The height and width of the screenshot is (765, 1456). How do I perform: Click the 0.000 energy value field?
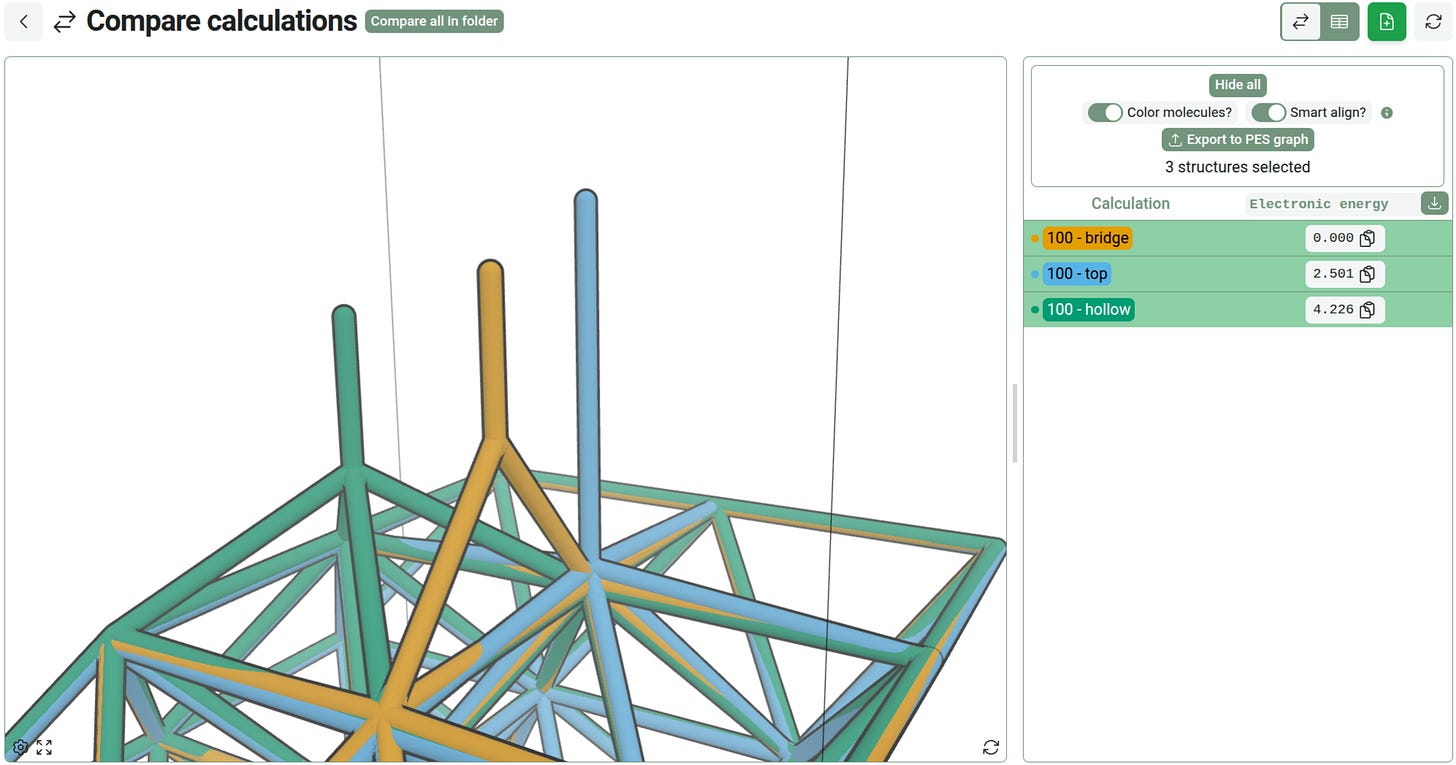[1345, 238]
